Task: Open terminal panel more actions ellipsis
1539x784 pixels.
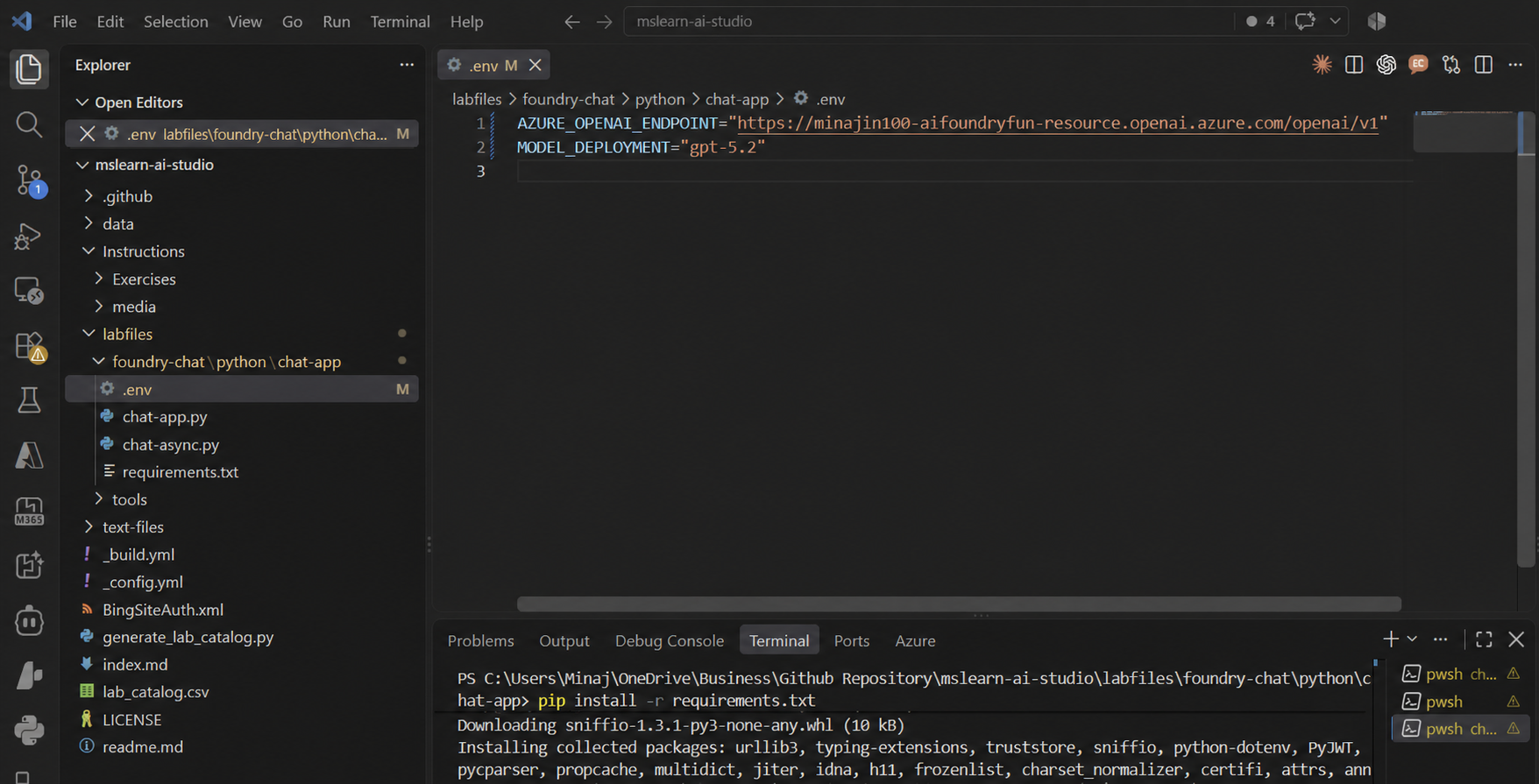Action: coord(1441,639)
